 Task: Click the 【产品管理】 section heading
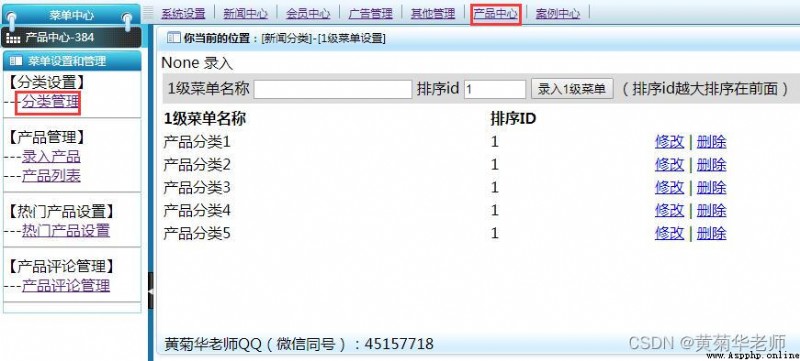[46, 137]
